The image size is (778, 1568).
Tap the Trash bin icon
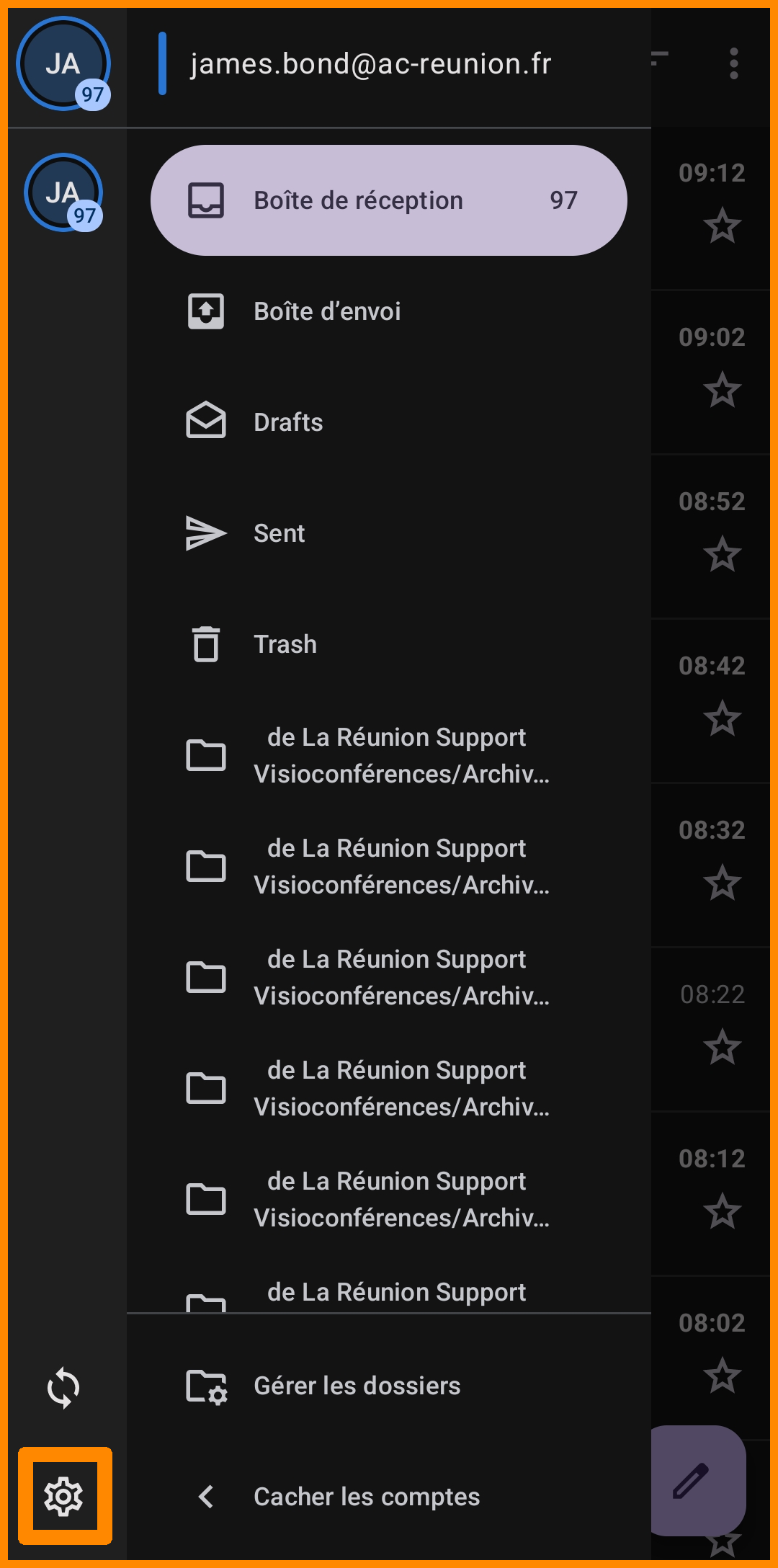pos(206,643)
